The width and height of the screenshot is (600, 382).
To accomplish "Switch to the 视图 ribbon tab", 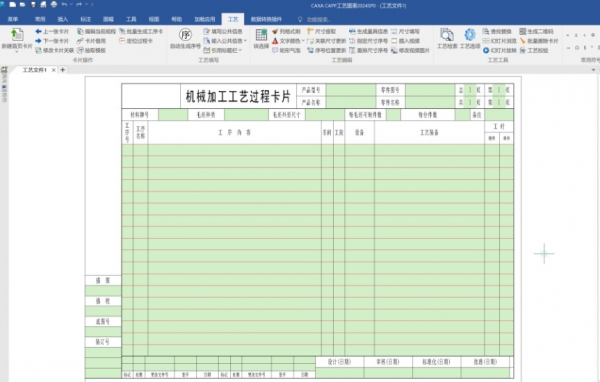I will pyautogui.click(x=154, y=19).
